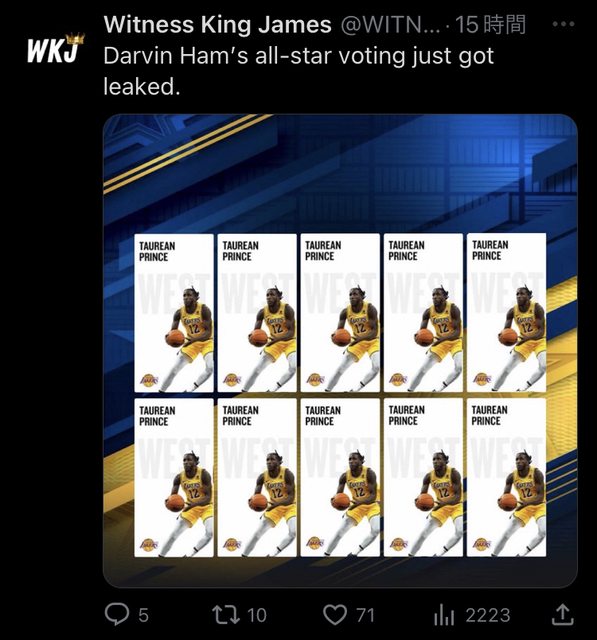Screen dimensions: 597x640
Task: Expand the attached image's blue header area
Action: coord(340,173)
